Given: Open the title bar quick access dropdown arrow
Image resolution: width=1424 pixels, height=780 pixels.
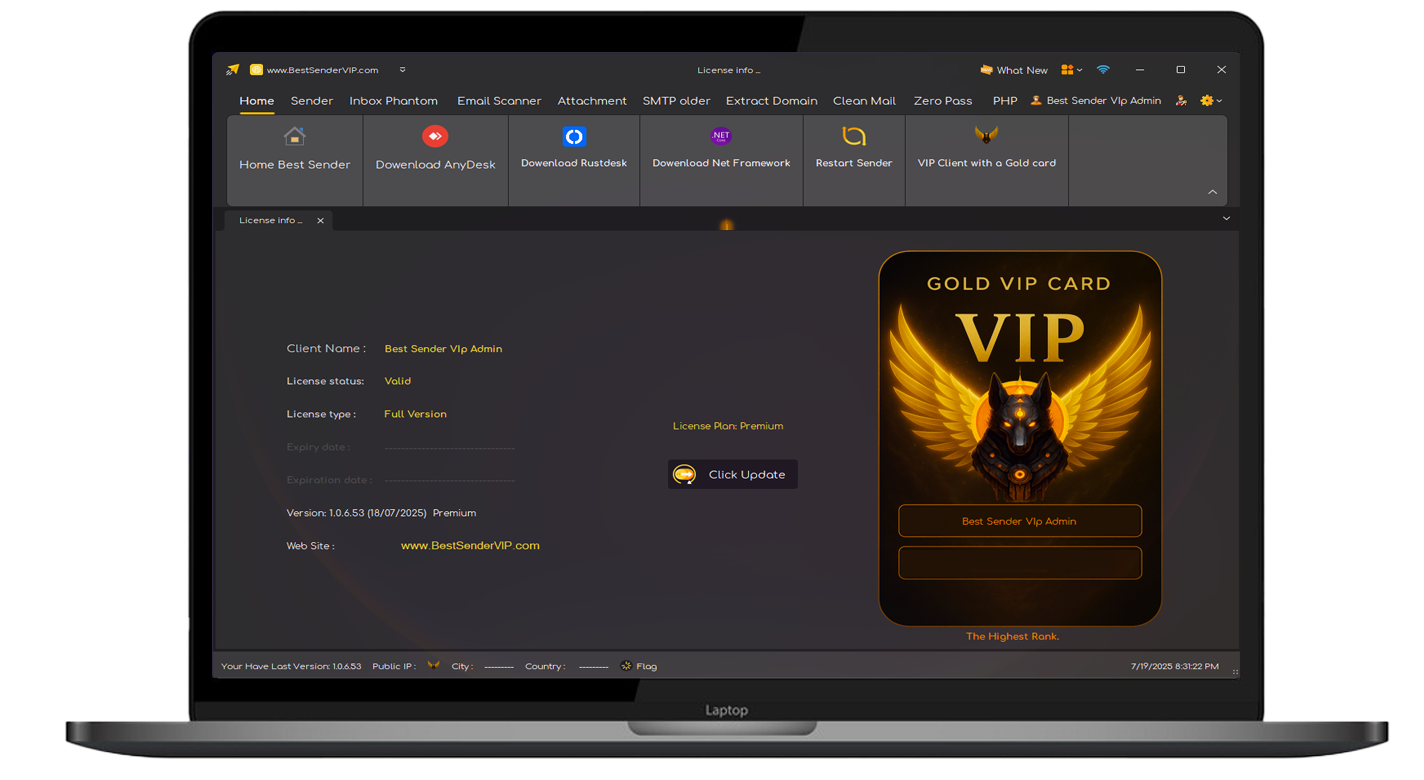Looking at the screenshot, I should [x=403, y=70].
